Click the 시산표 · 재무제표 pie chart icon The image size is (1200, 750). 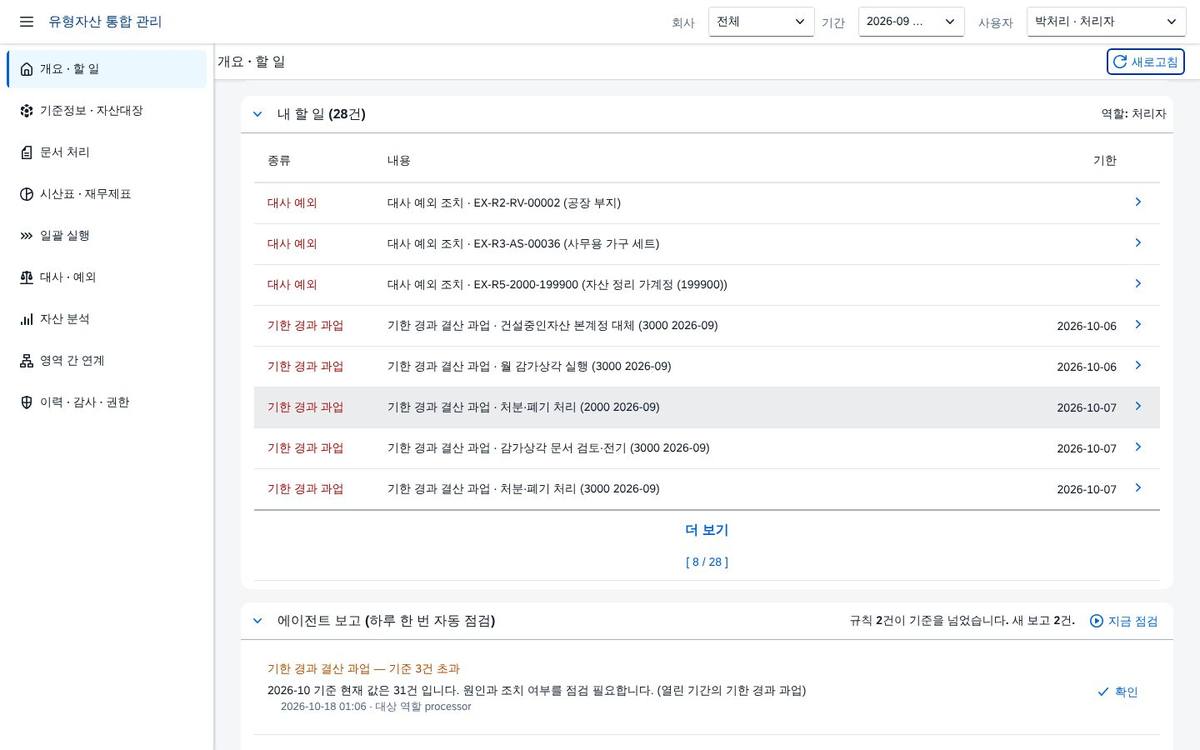click(26, 194)
